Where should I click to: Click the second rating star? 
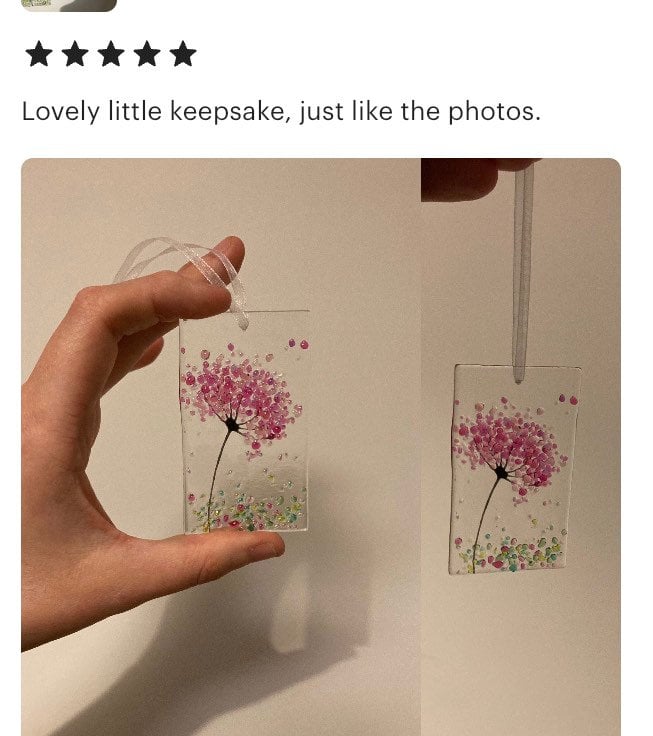point(75,54)
